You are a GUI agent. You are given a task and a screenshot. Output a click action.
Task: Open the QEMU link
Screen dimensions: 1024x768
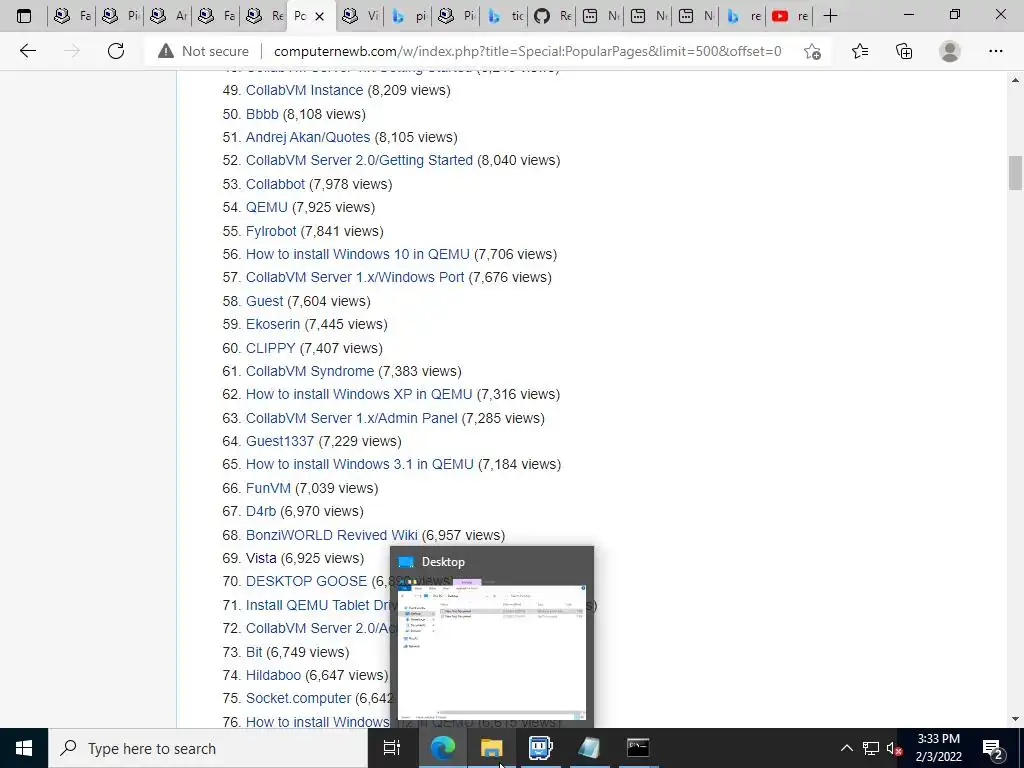click(x=266, y=207)
